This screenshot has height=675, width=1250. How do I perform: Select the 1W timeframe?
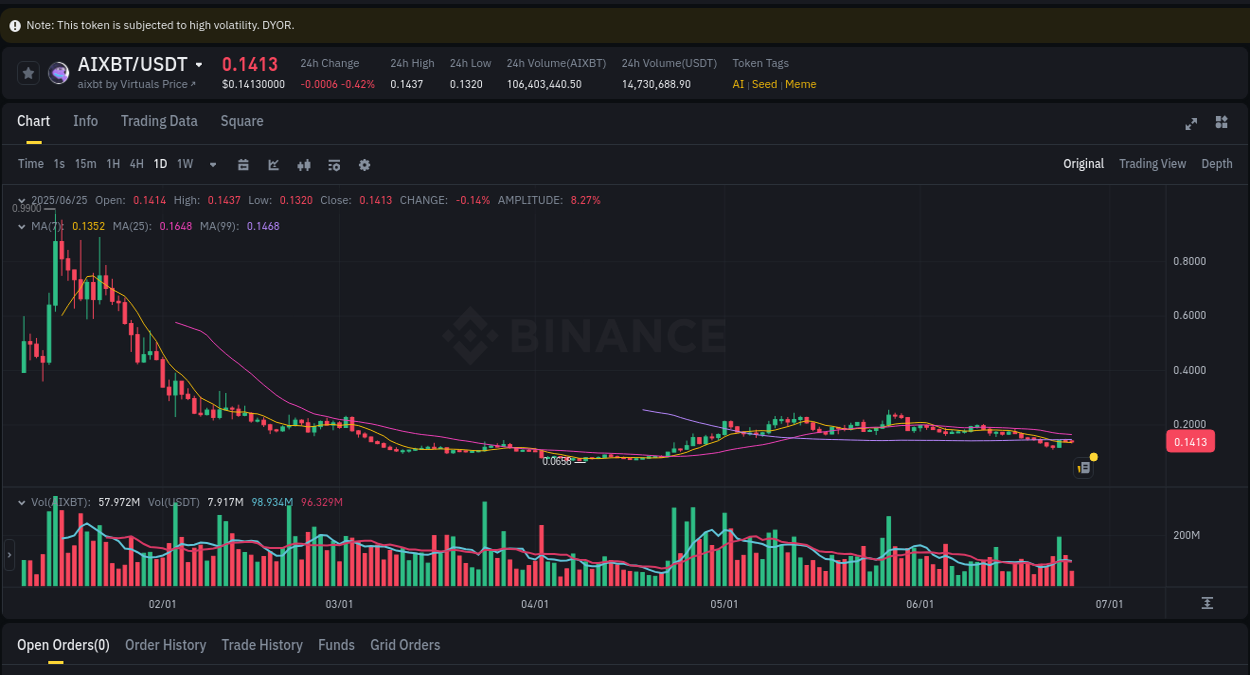coord(184,163)
